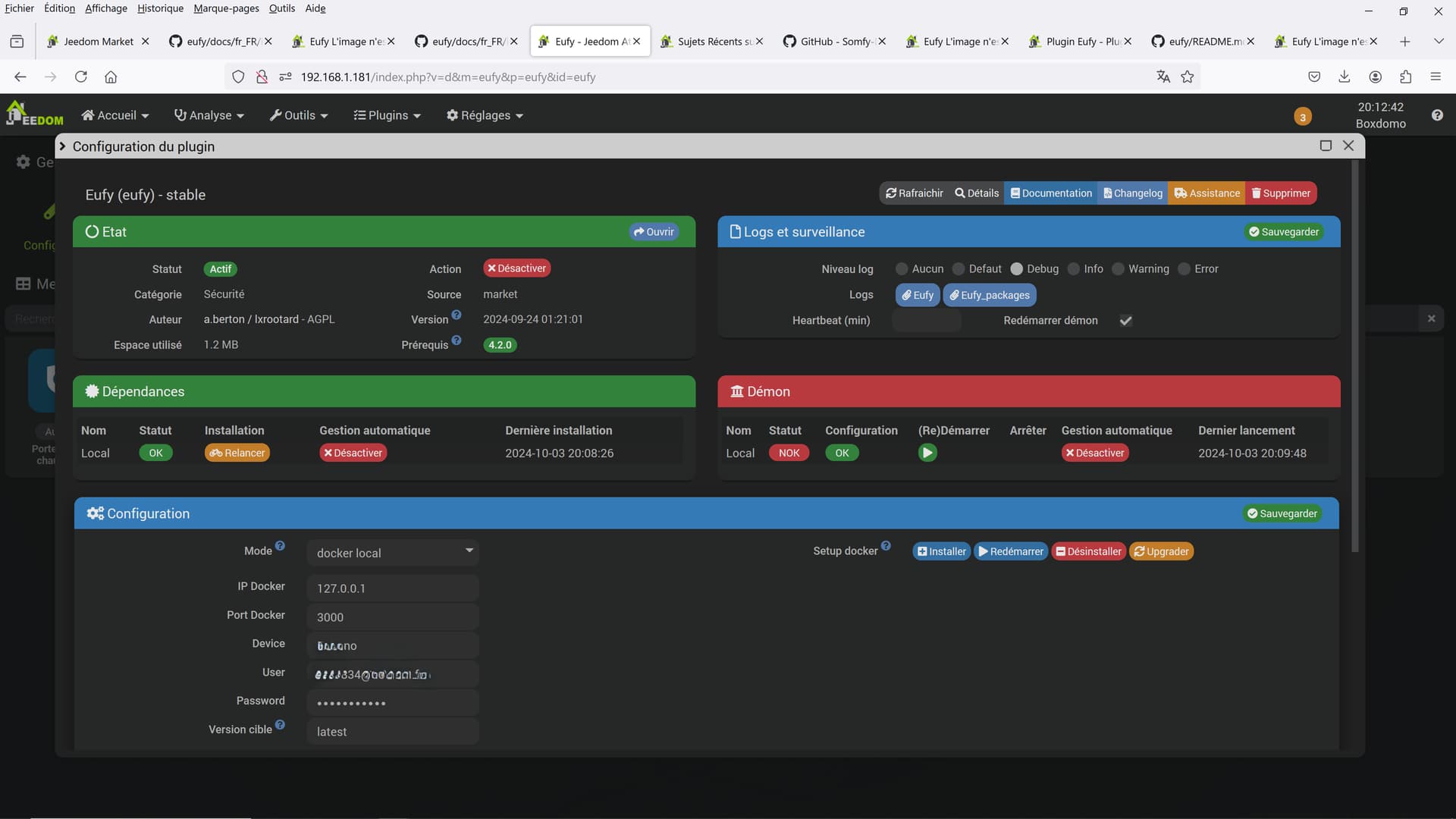This screenshot has width=1456, height=819.
Task: Expand the Accueil menu
Action: (x=115, y=115)
